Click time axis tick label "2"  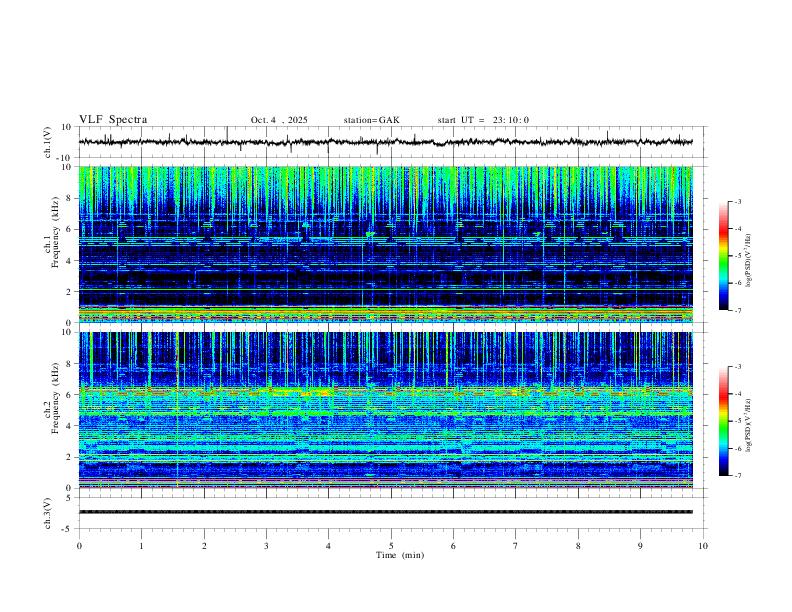point(204,546)
